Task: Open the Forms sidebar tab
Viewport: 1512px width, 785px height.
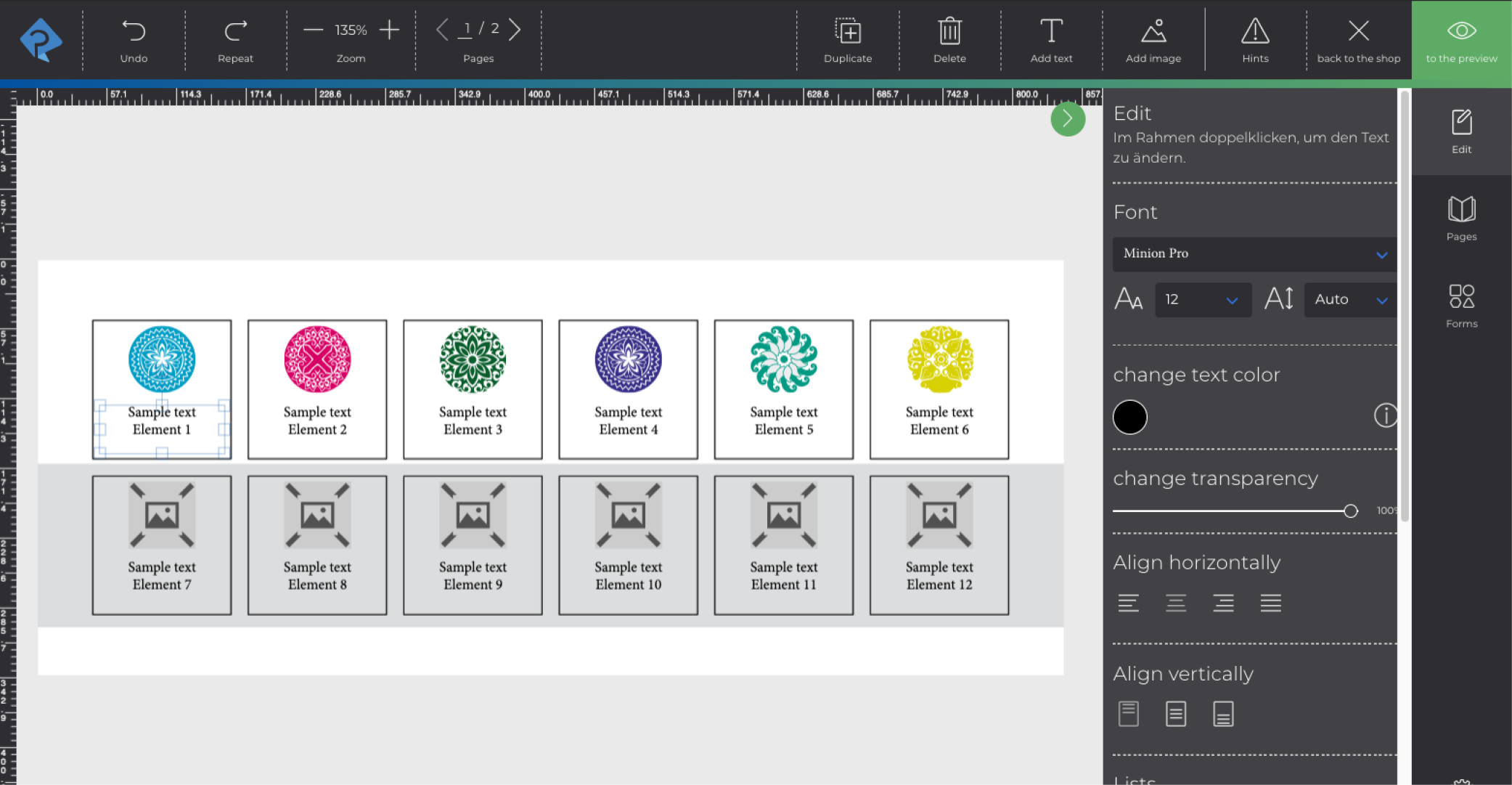Action: click(1461, 305)
